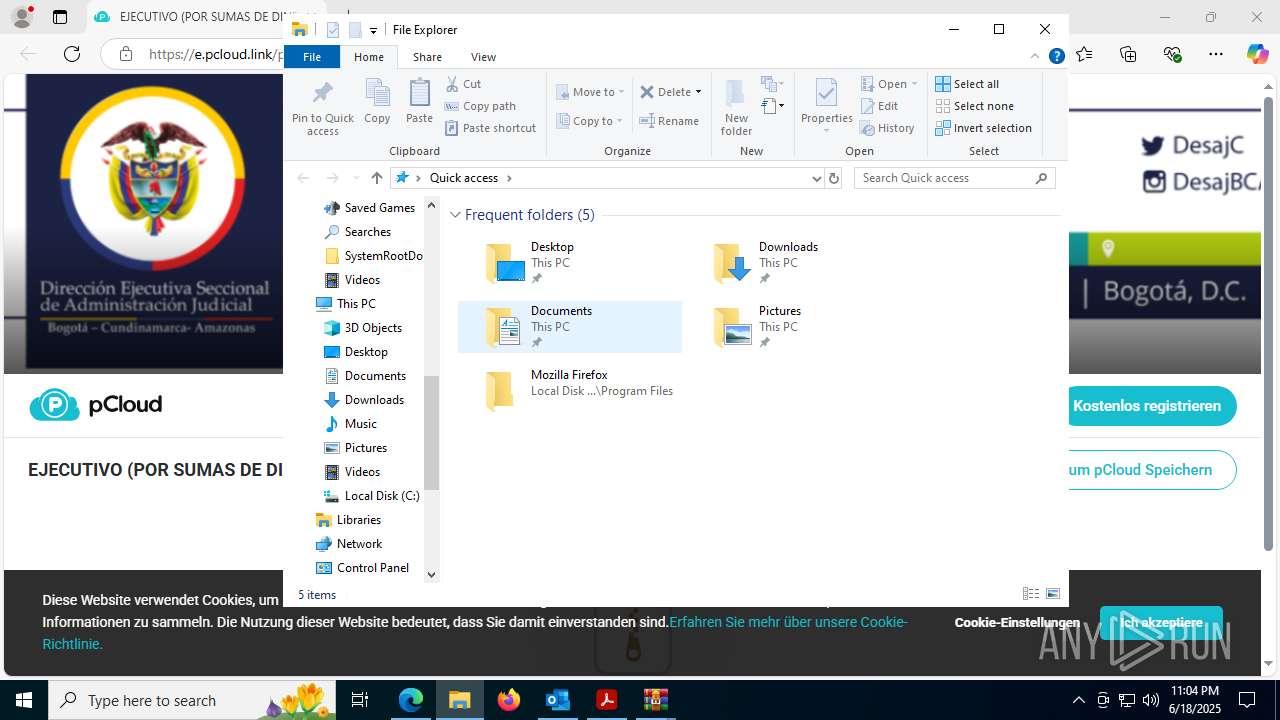The height and width of the screenshot is (720, 1280).
Task: Click Kostenlos registrieren button in browser
Action: pos(1147,406)
